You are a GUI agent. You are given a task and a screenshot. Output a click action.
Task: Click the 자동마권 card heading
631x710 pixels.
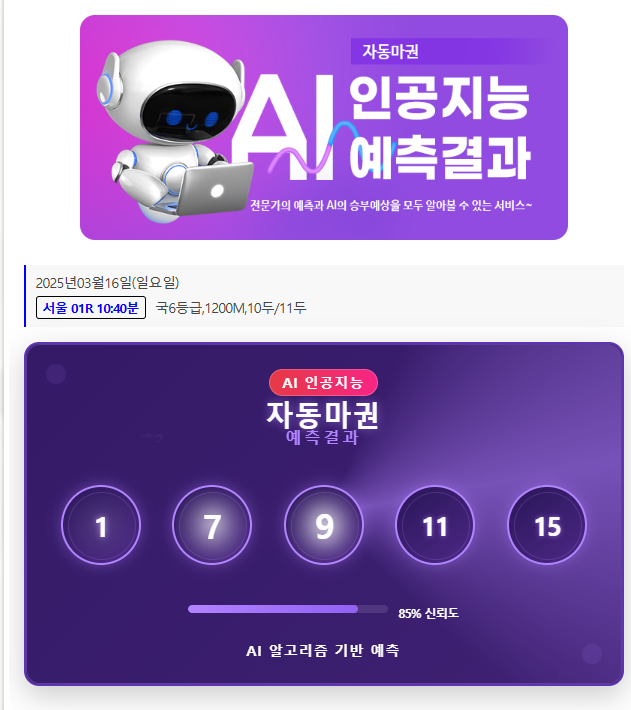tap(322, 415)
